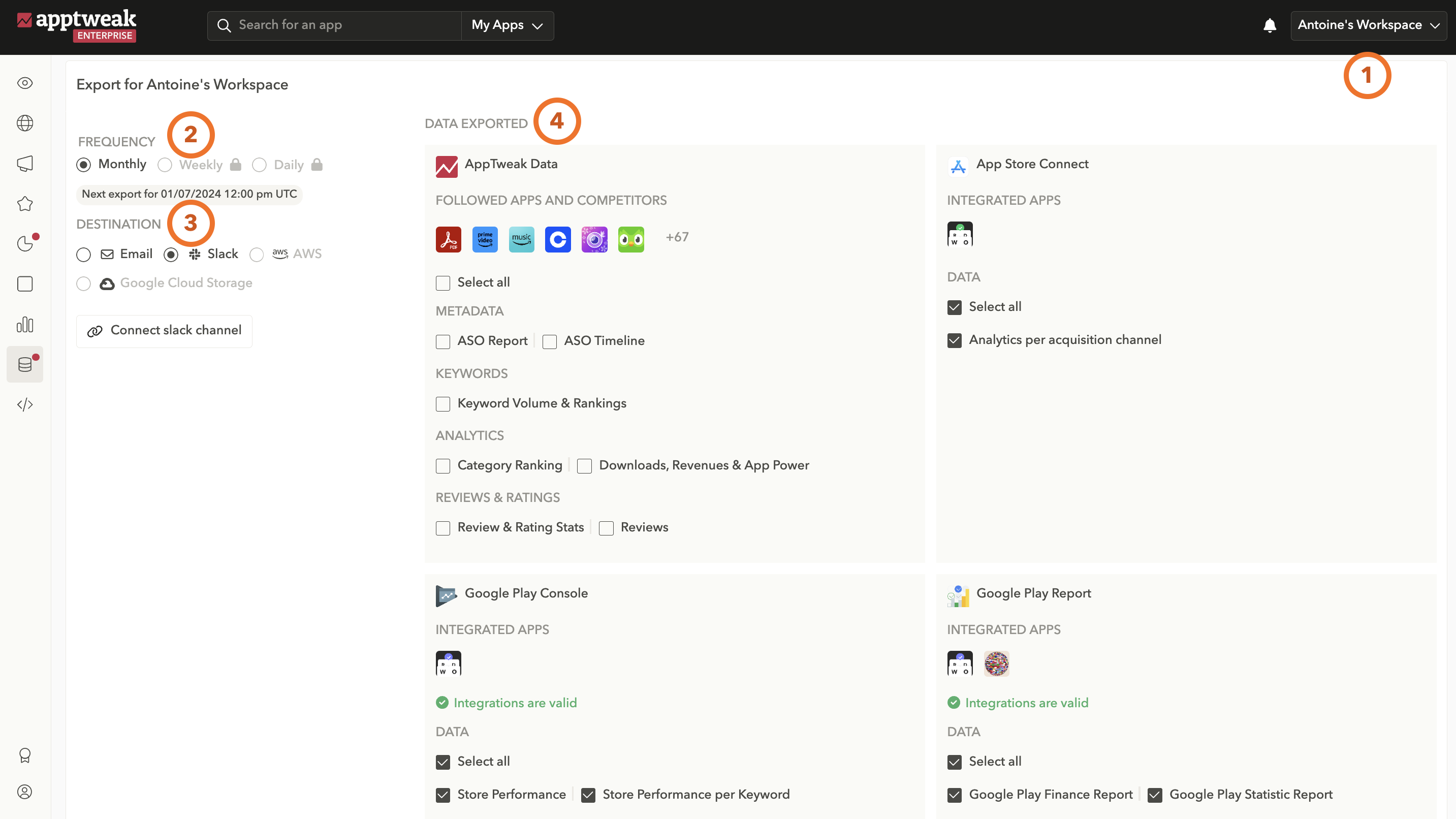Image resolution: width=1456 pixels, height=819 pixels.
Task: Click the lock icon beside Daily
Action: click(x=317, y=165)
